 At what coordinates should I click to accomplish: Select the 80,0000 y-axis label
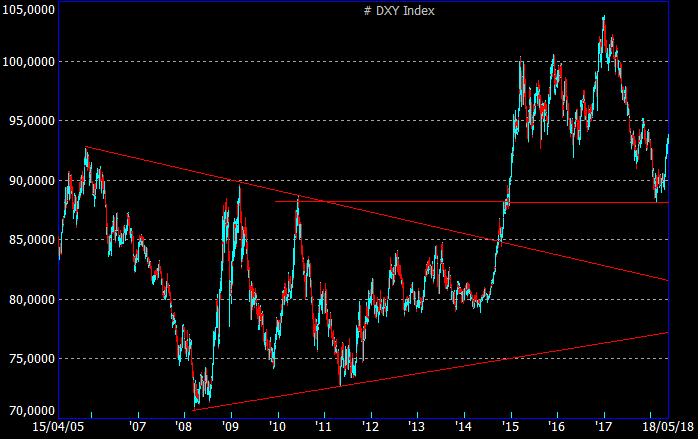click(32, 299)
